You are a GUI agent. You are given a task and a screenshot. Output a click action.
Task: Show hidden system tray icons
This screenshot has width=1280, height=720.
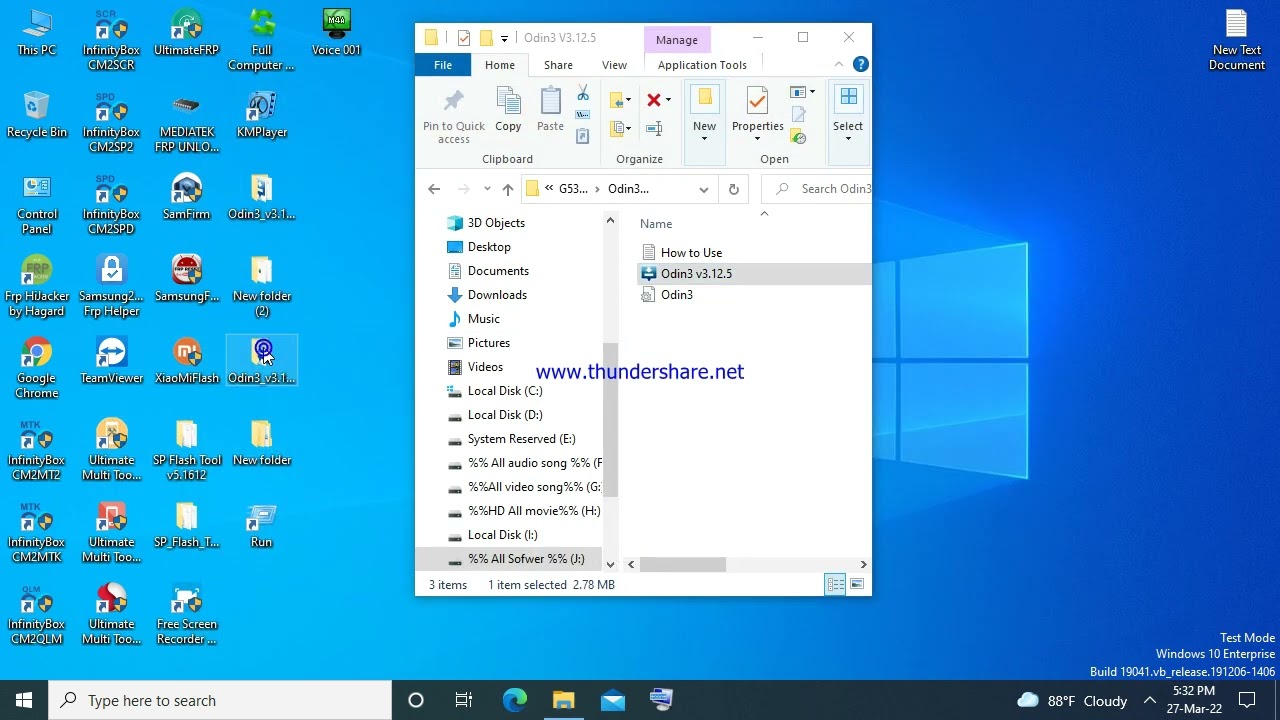click(1150, 700)
